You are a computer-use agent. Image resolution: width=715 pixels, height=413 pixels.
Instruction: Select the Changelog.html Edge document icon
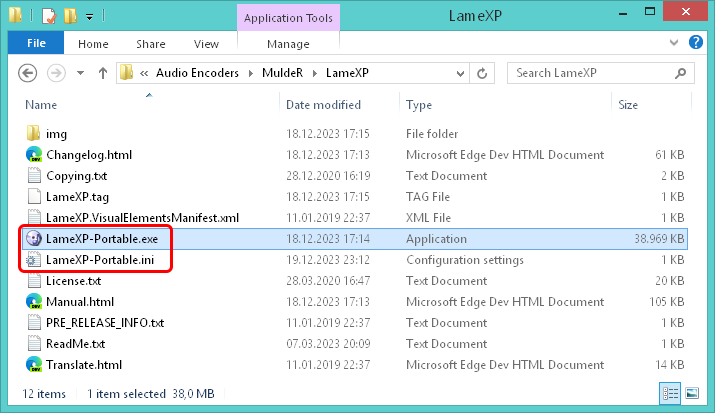pos(34,155)
